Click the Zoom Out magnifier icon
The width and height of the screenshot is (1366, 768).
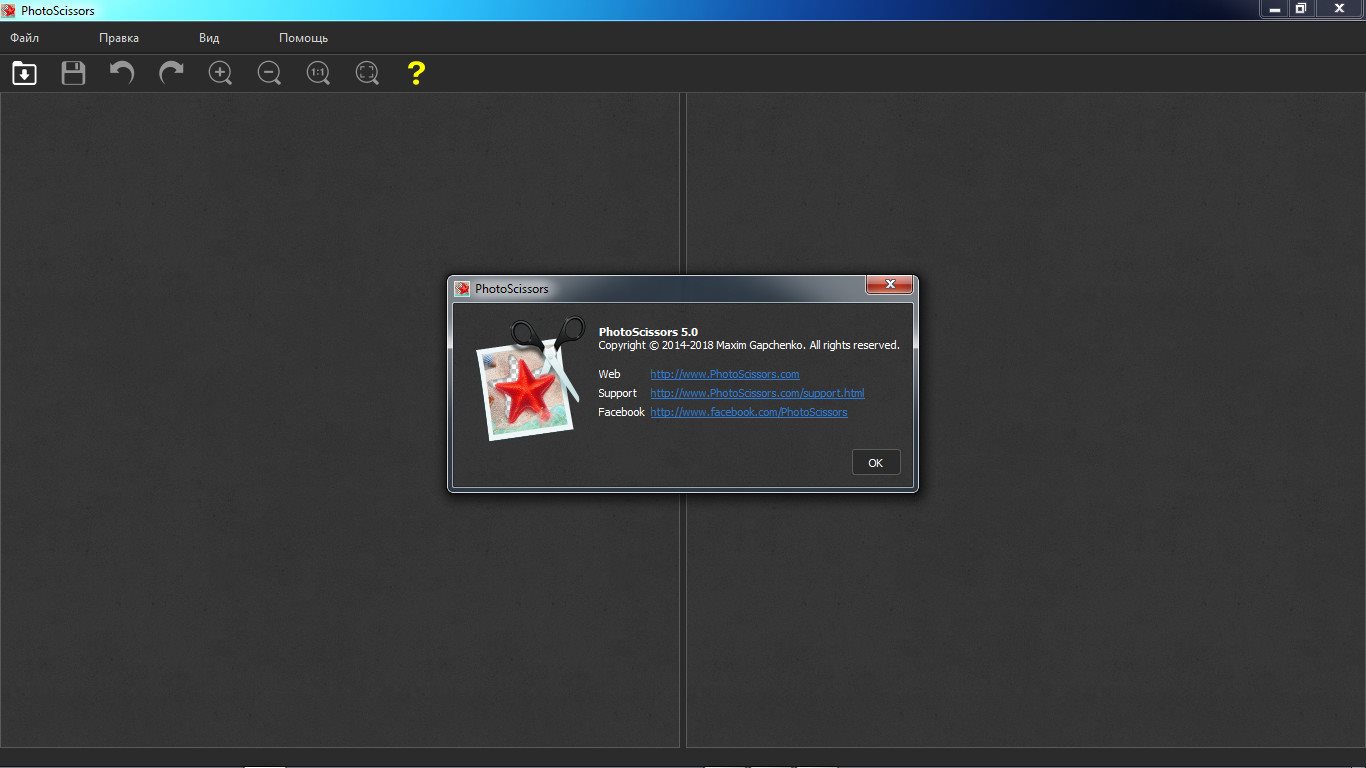269,73
